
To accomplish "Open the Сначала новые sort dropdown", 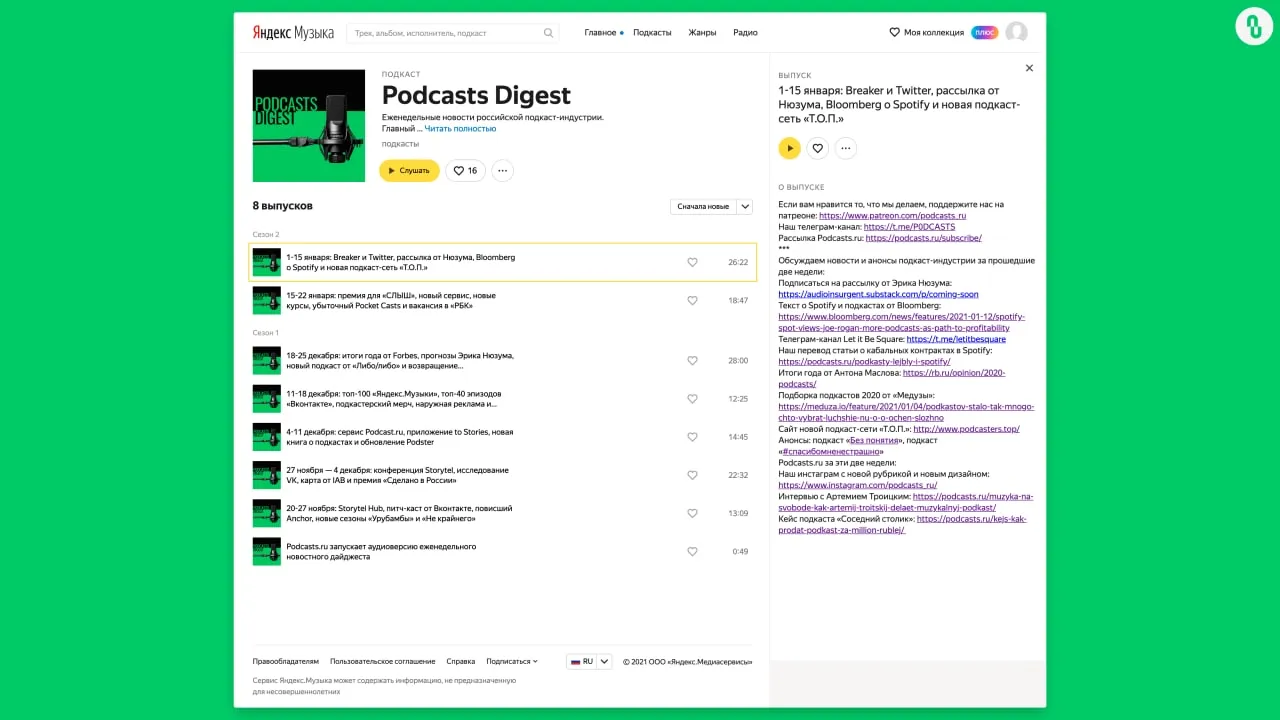I will click(703, 207).
